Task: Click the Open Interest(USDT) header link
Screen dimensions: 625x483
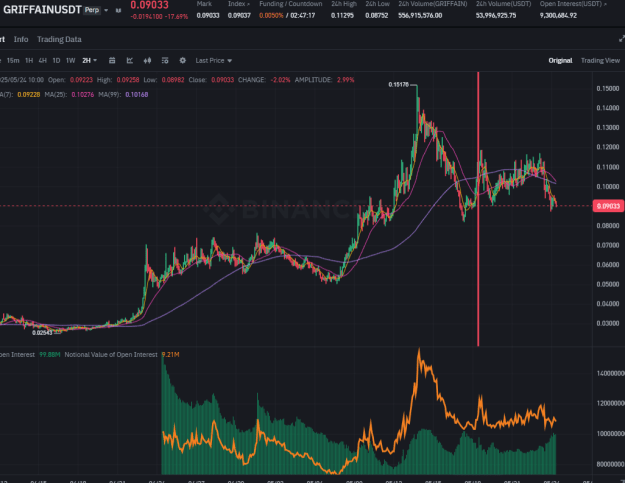Action: tap(573, 4)
